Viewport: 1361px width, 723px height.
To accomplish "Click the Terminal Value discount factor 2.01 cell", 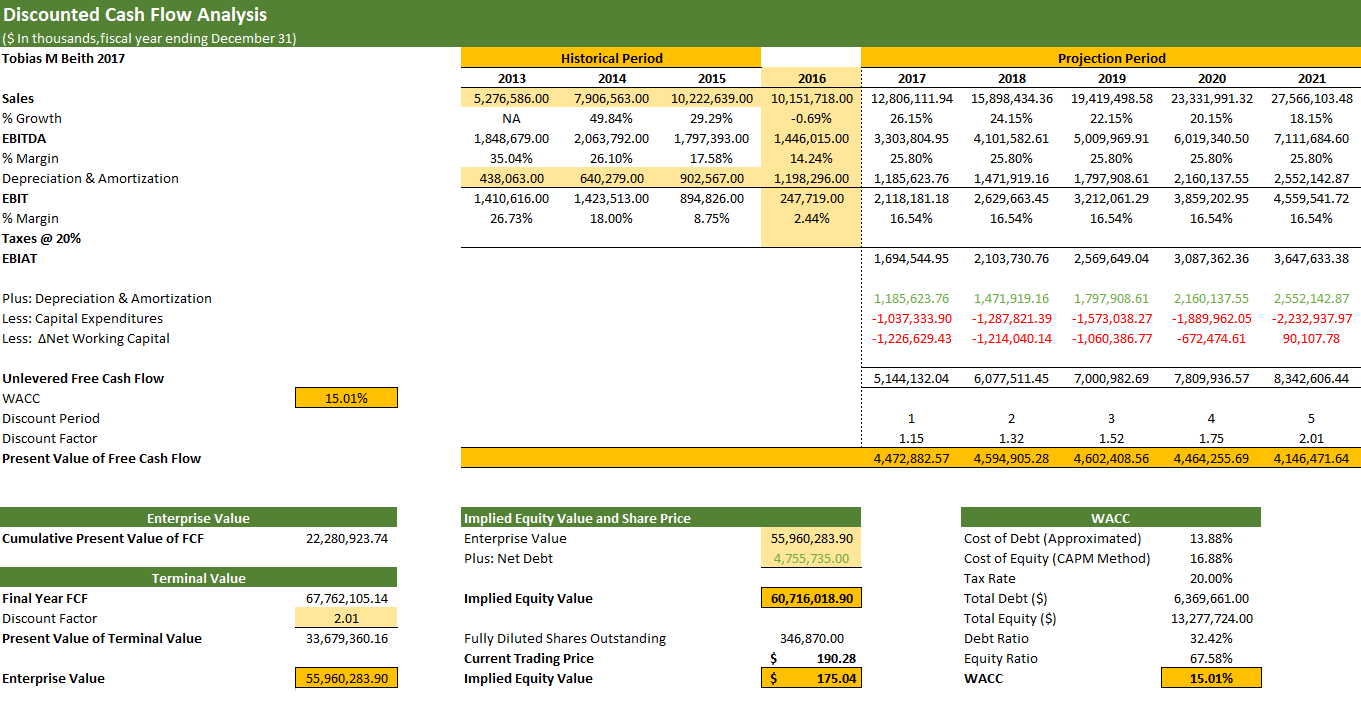I will tap(346, 618).
